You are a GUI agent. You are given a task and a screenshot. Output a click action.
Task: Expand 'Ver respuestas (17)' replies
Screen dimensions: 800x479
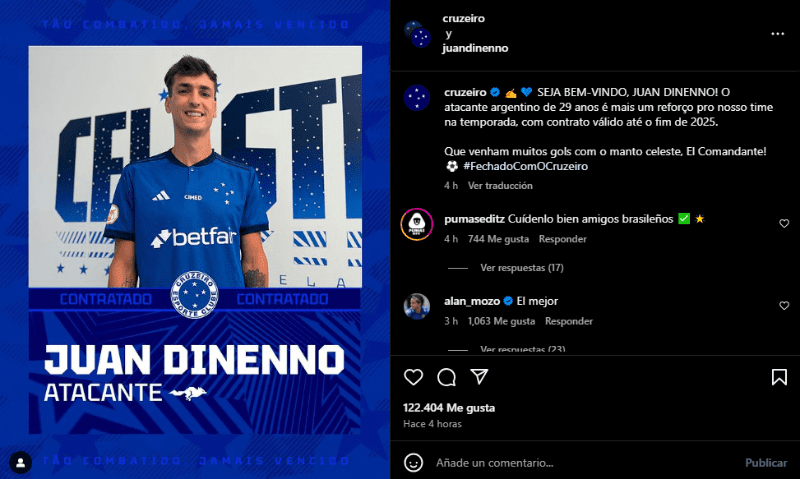coord(521,267)
